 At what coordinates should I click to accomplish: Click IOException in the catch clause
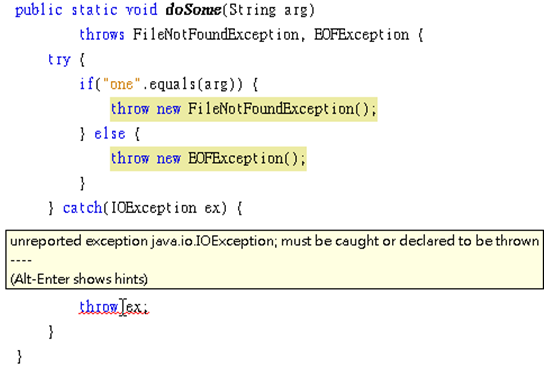click(154, 208)
